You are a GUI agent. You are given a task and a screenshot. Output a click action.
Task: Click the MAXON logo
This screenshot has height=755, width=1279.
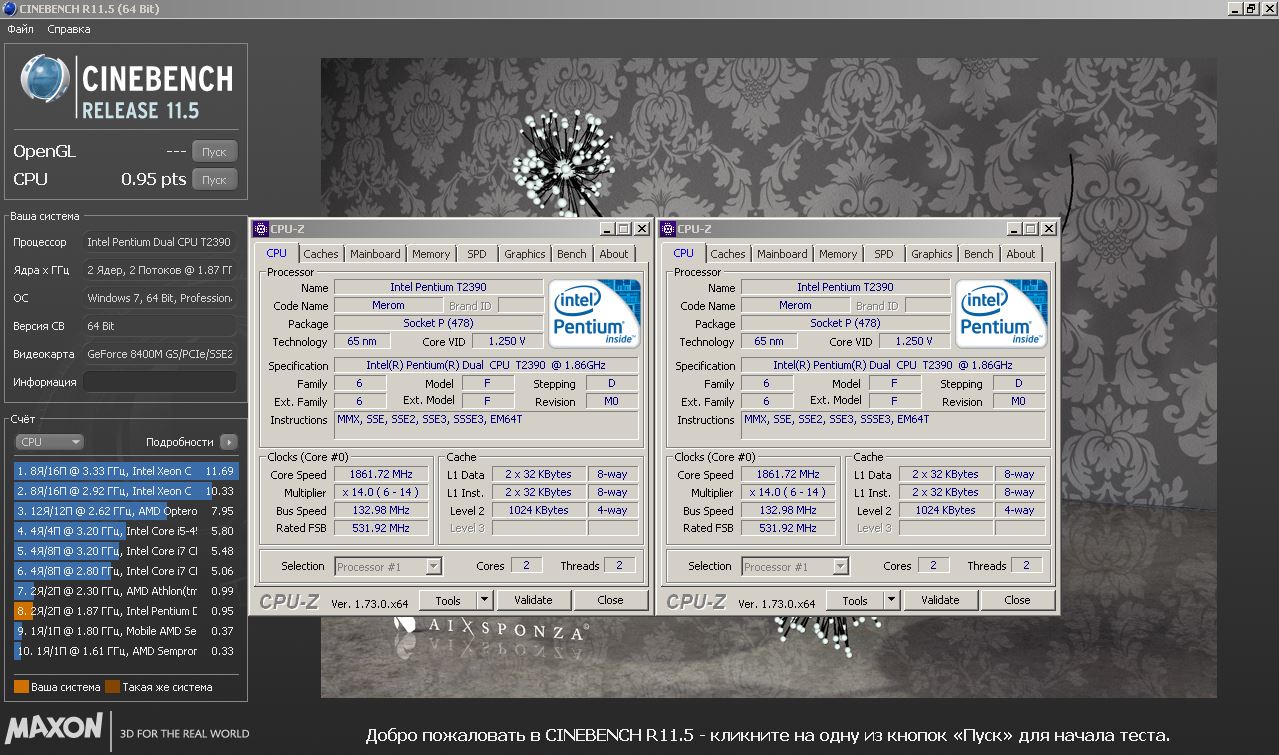[x=54, y=727]
